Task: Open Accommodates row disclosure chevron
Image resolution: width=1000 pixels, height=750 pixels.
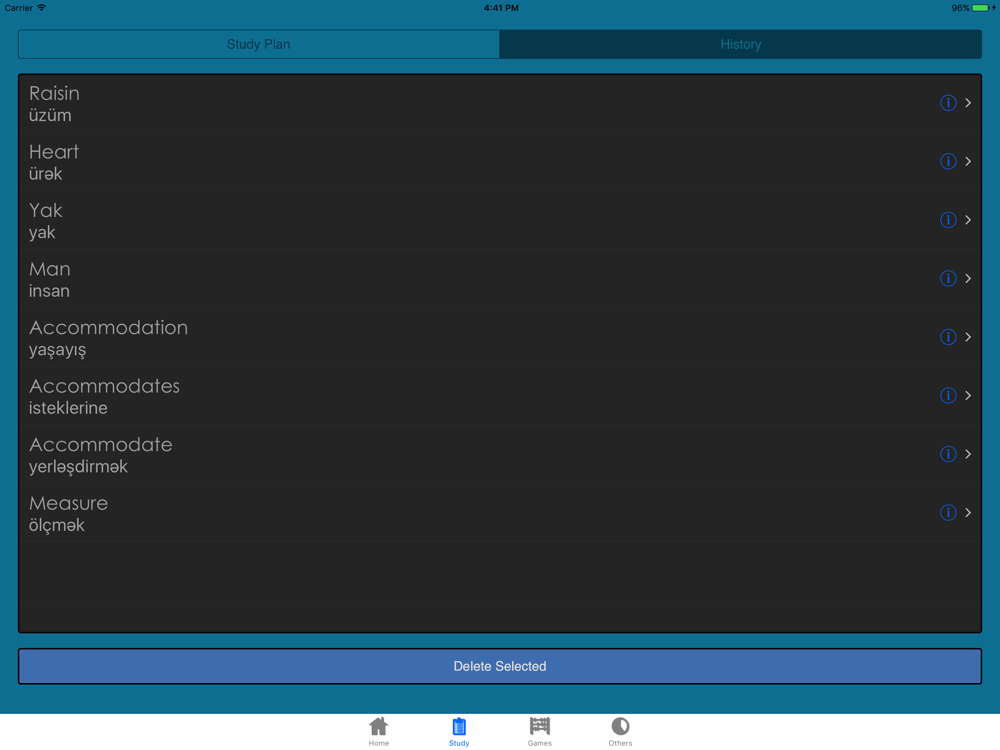Action: coord(968,395)
